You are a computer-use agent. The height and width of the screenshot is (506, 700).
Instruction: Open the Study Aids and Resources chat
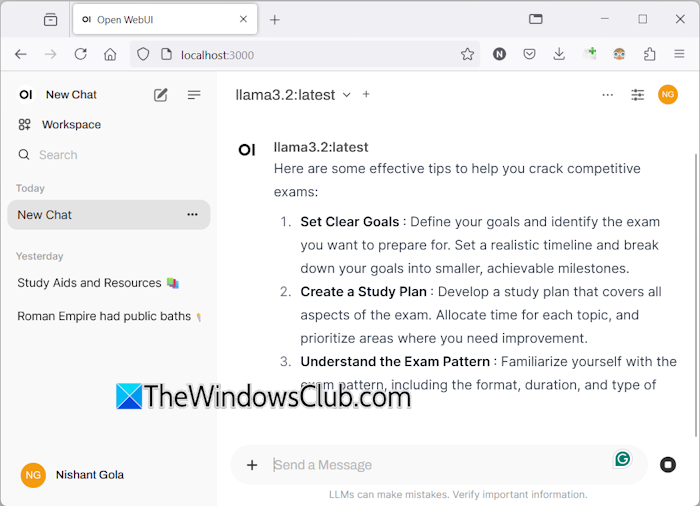98,283
